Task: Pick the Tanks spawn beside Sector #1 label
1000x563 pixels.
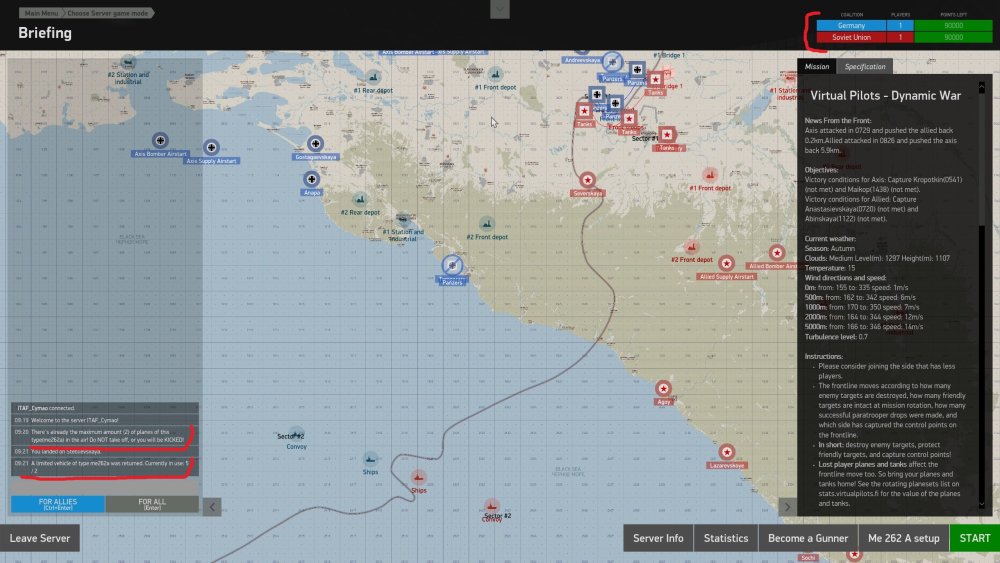Action: (667, 135)
